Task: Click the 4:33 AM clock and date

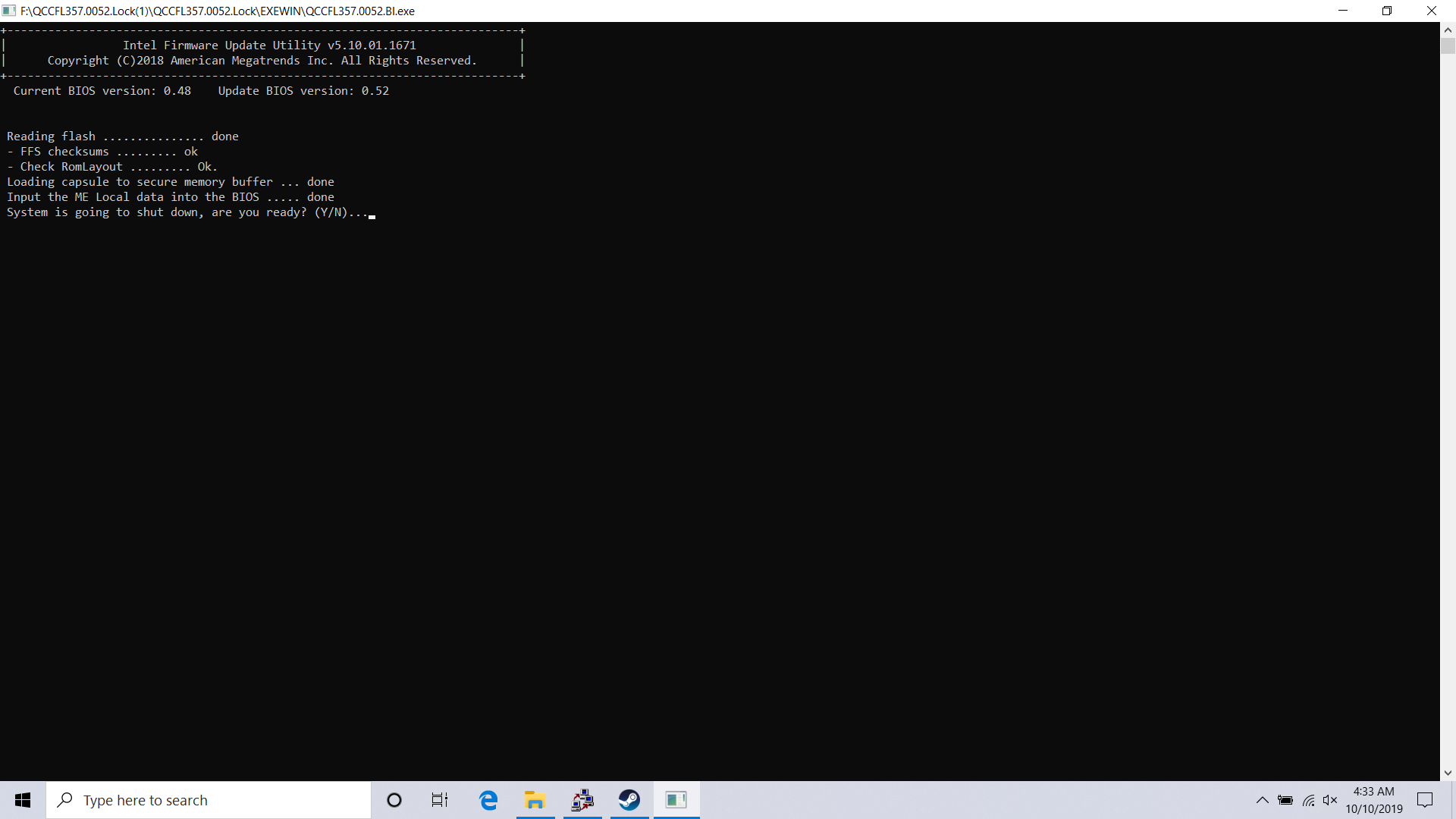Action: (x=1374, y=800)
